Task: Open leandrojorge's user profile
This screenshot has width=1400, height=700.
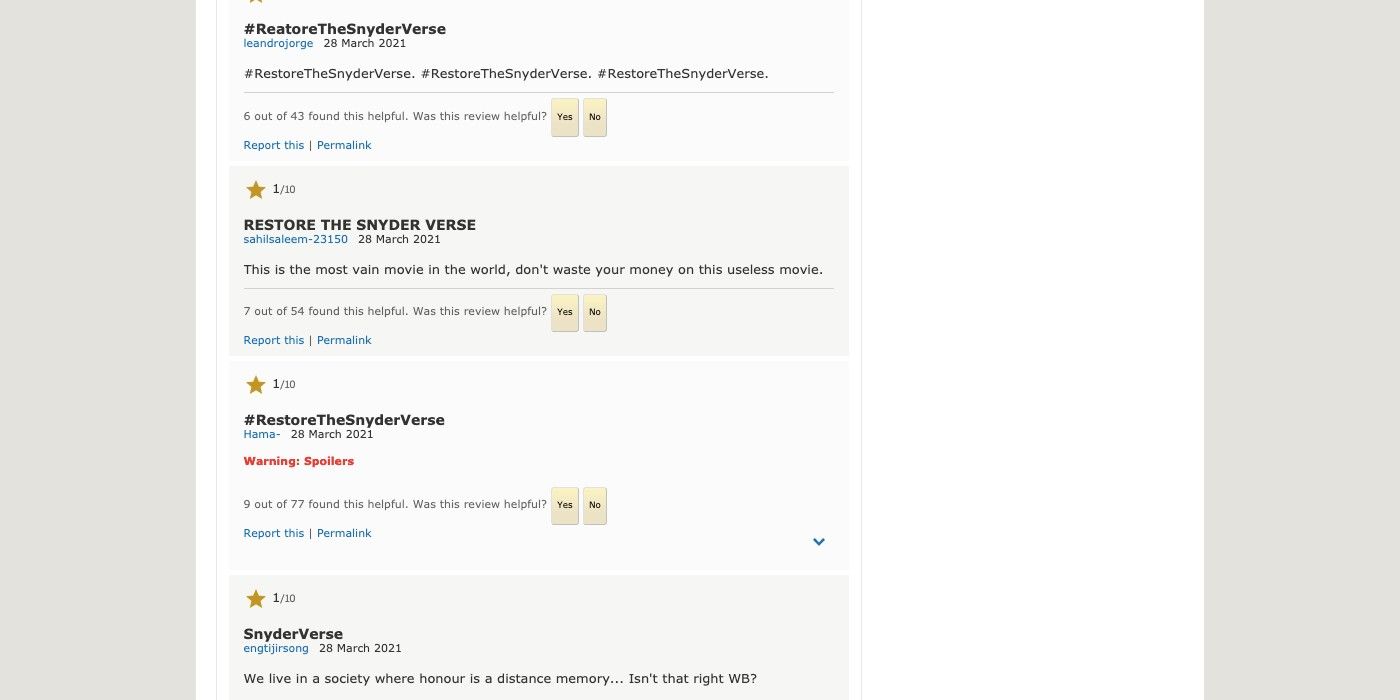Action: pyautogui.click(x=278, y=44)
